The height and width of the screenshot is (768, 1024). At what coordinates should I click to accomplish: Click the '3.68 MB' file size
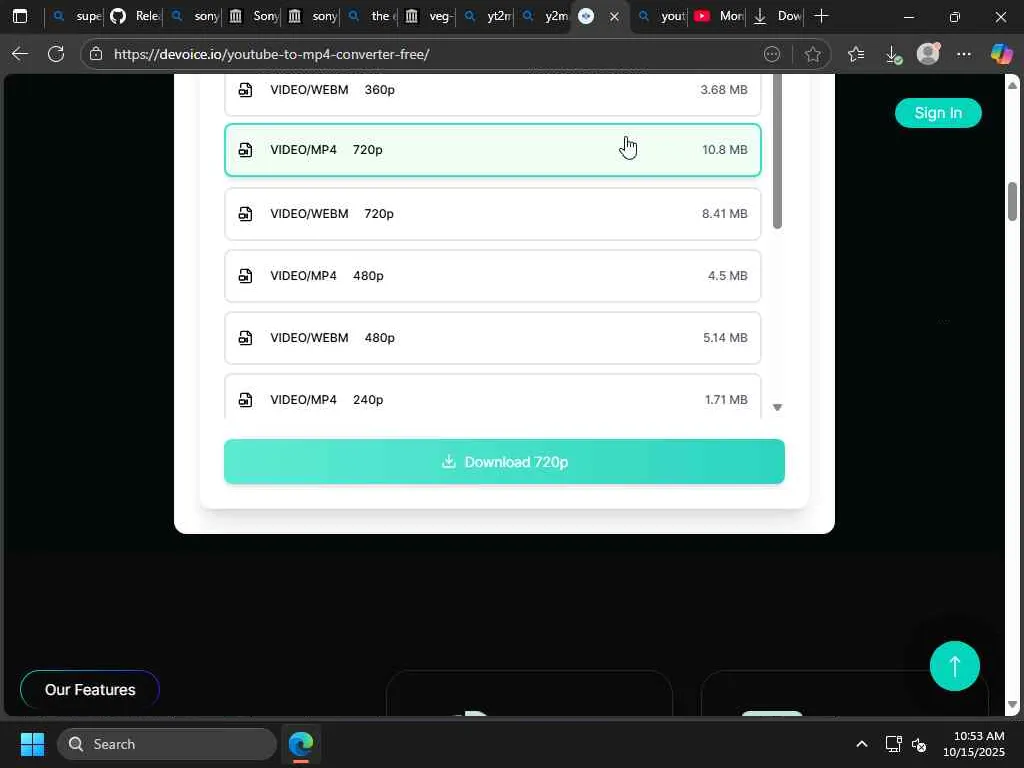coord(724,89)
